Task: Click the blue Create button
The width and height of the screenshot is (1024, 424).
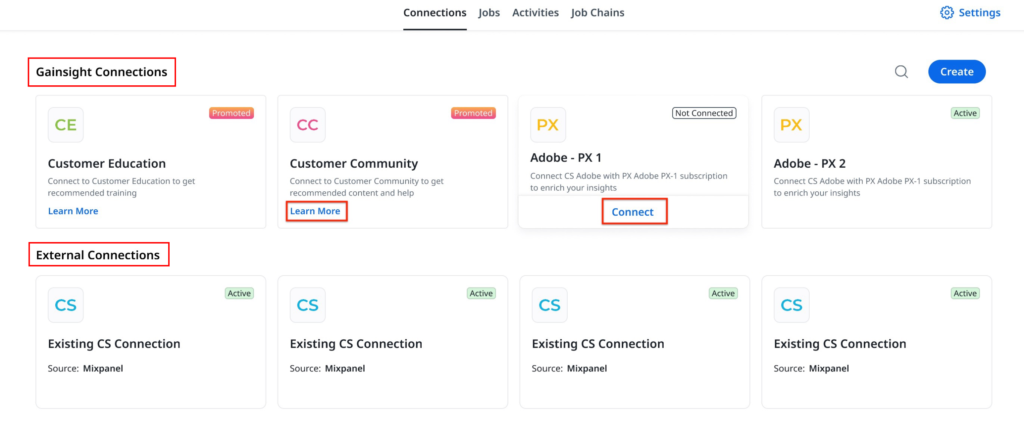Action: point(957,72)
